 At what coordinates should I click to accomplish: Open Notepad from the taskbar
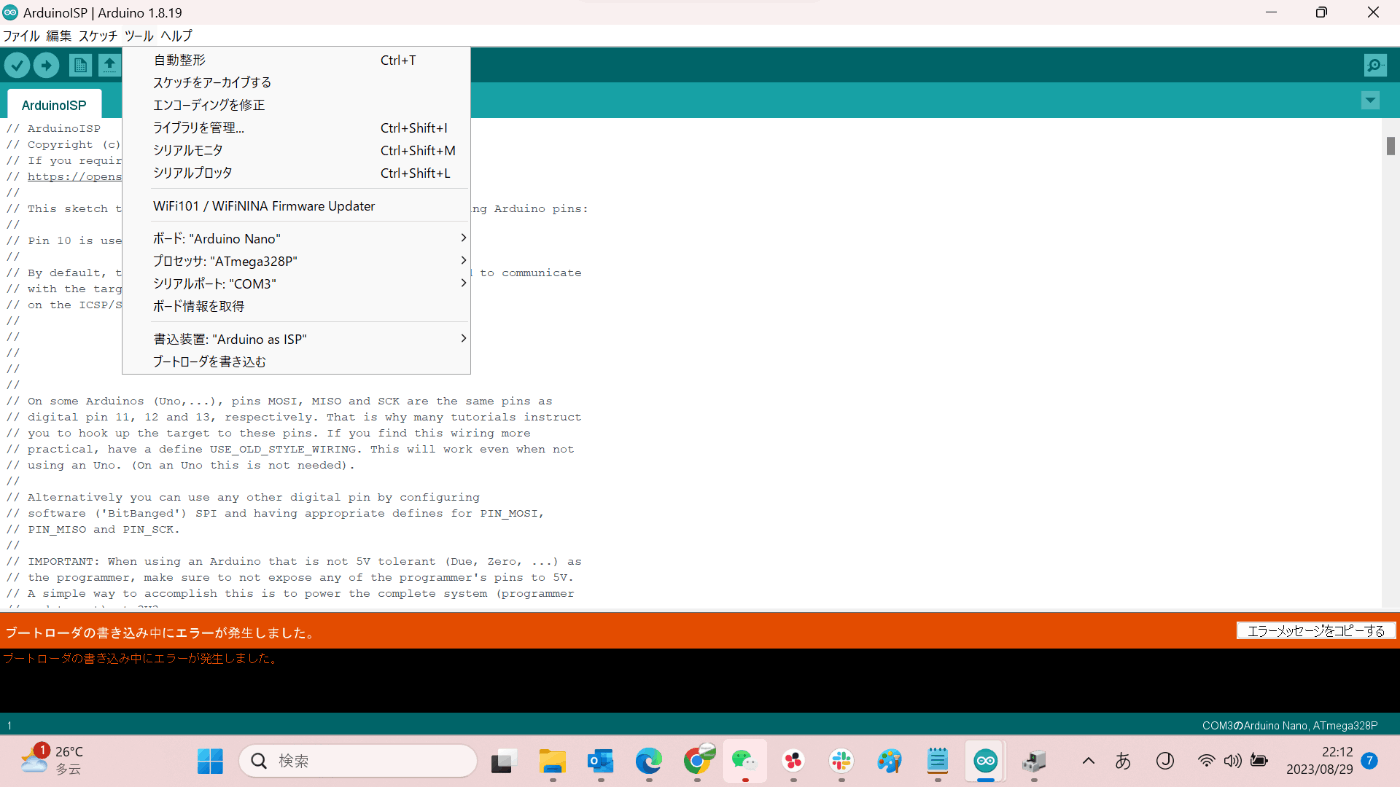click(937, 761)
